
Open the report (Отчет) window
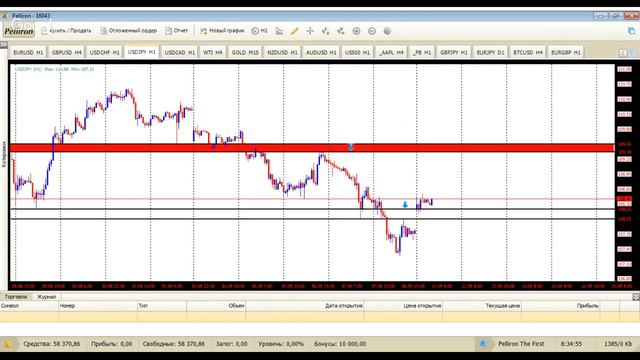176,31
